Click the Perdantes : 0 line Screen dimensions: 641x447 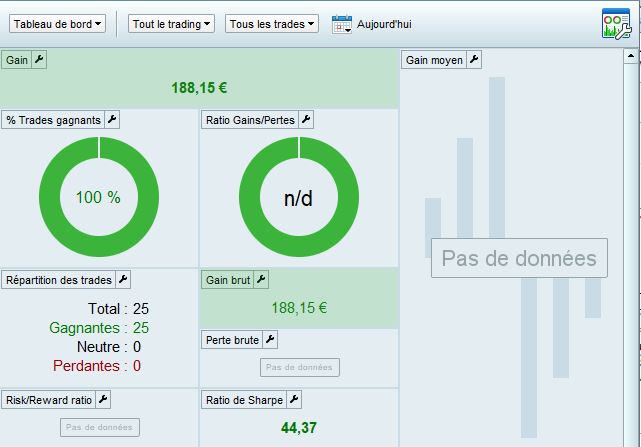coord(97,366)
